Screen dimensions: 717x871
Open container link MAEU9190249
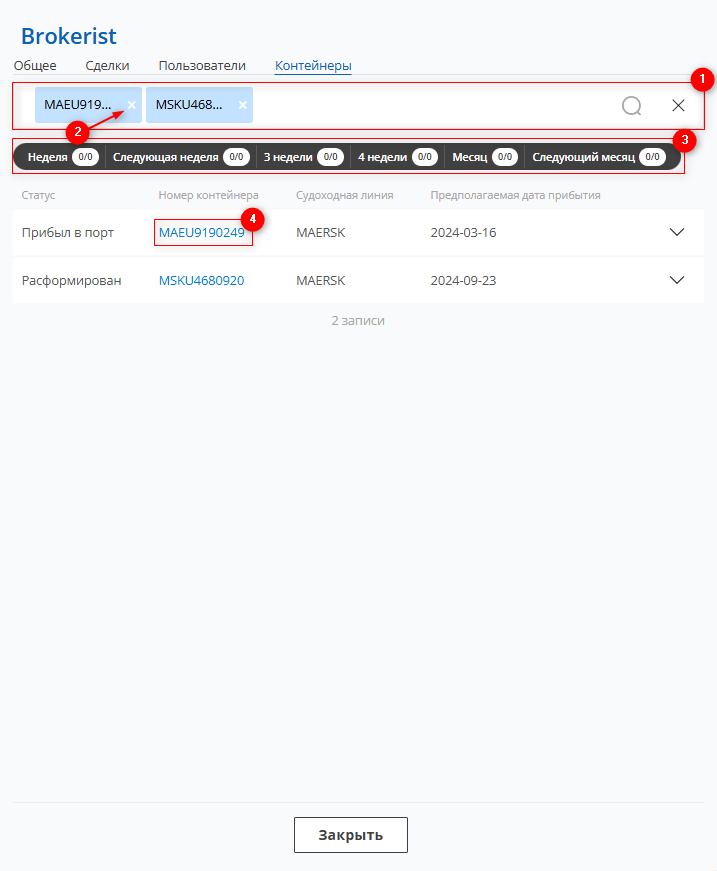tap(202, 233)
